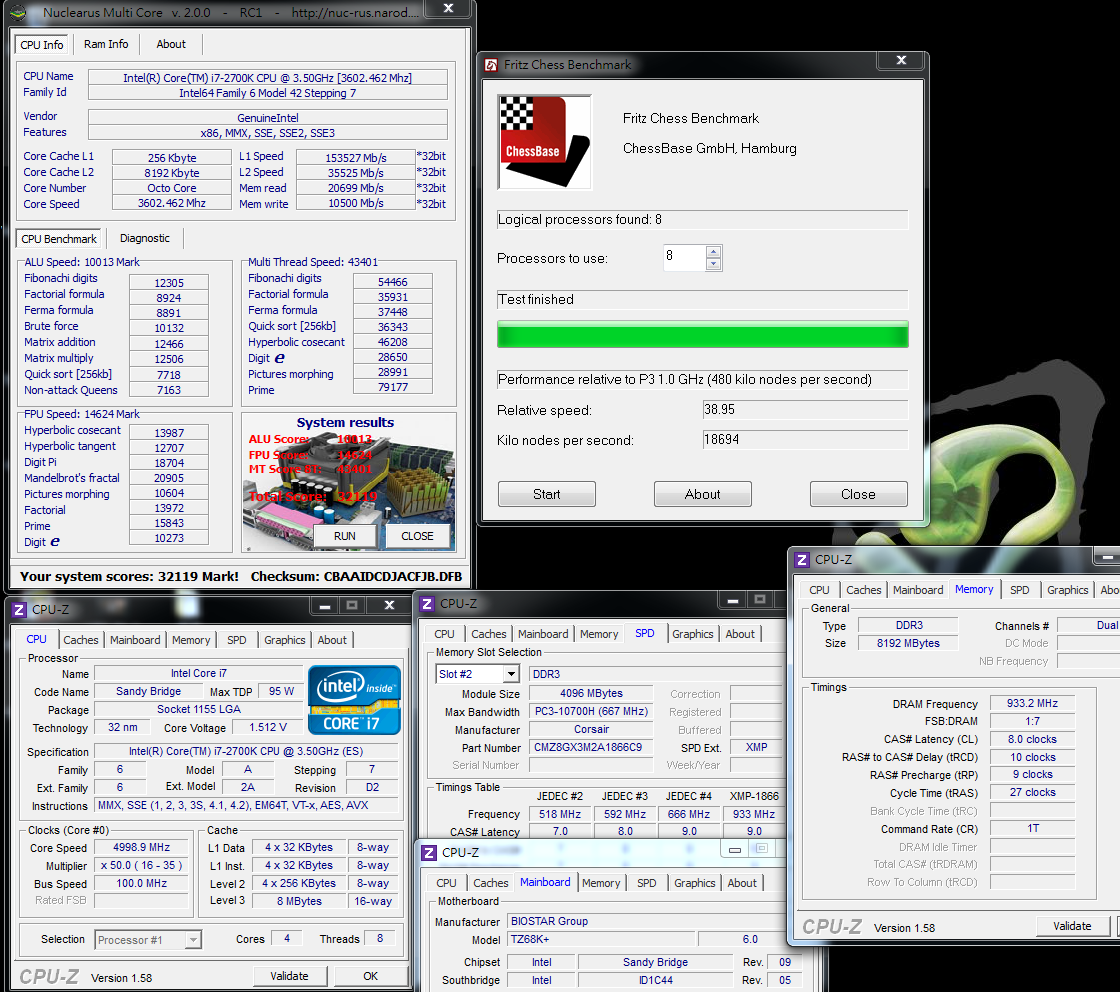The width and height of the screenshot is (1120, 992).
Task: Click the Checksum text in Nuclearus status
Action: tap(356, 576)
